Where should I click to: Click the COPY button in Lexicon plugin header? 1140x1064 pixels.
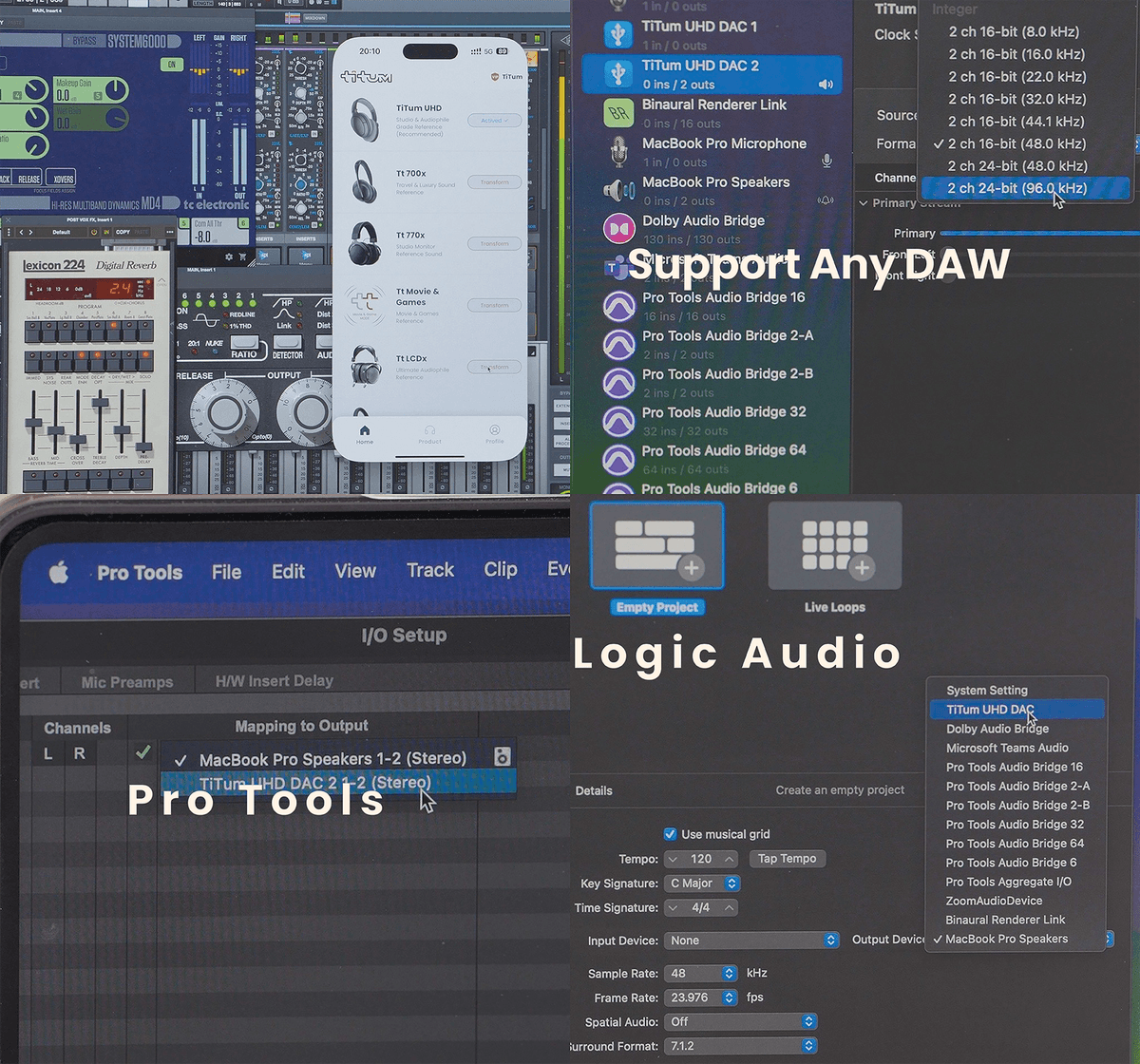[123, 232]
